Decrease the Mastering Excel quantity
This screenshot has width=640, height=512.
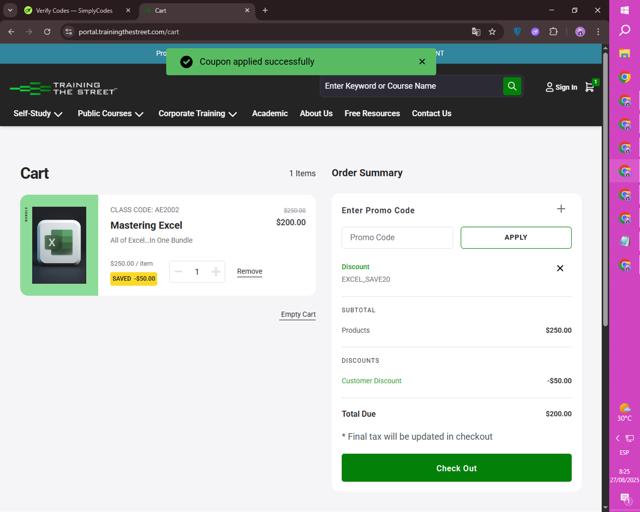[x=178, y=272]
